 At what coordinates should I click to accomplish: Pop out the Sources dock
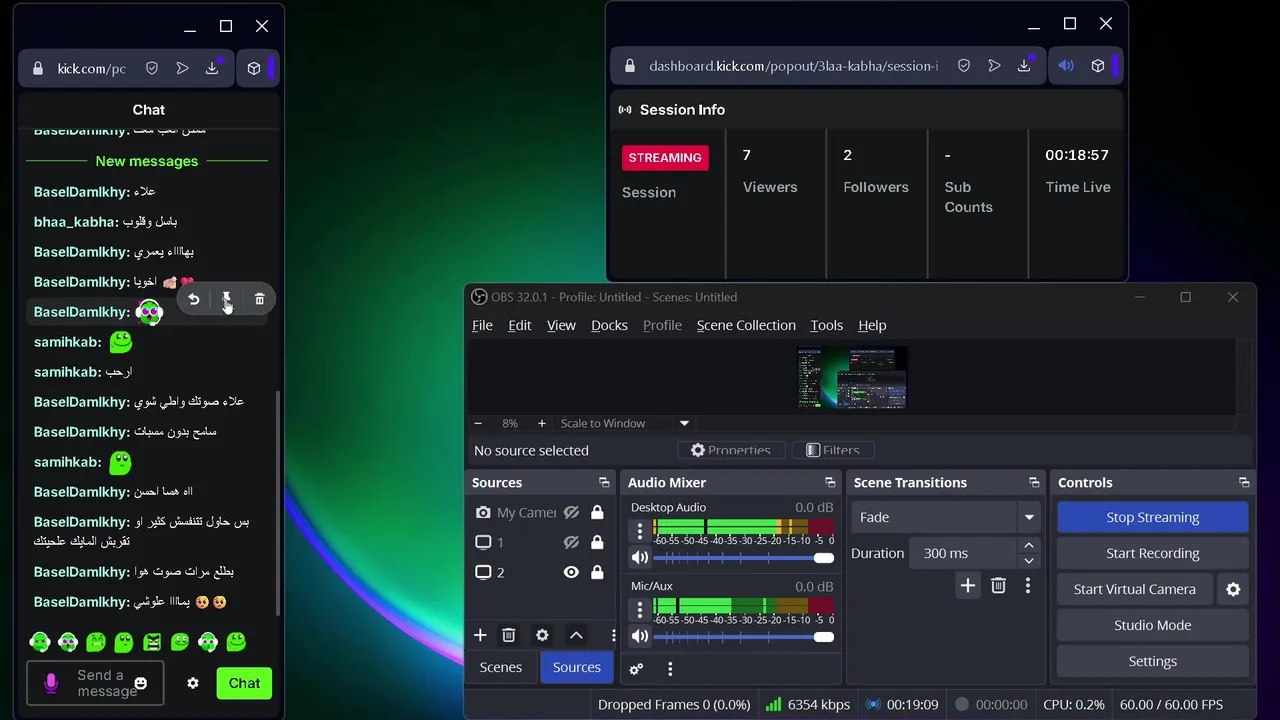[x=604, y=483]
